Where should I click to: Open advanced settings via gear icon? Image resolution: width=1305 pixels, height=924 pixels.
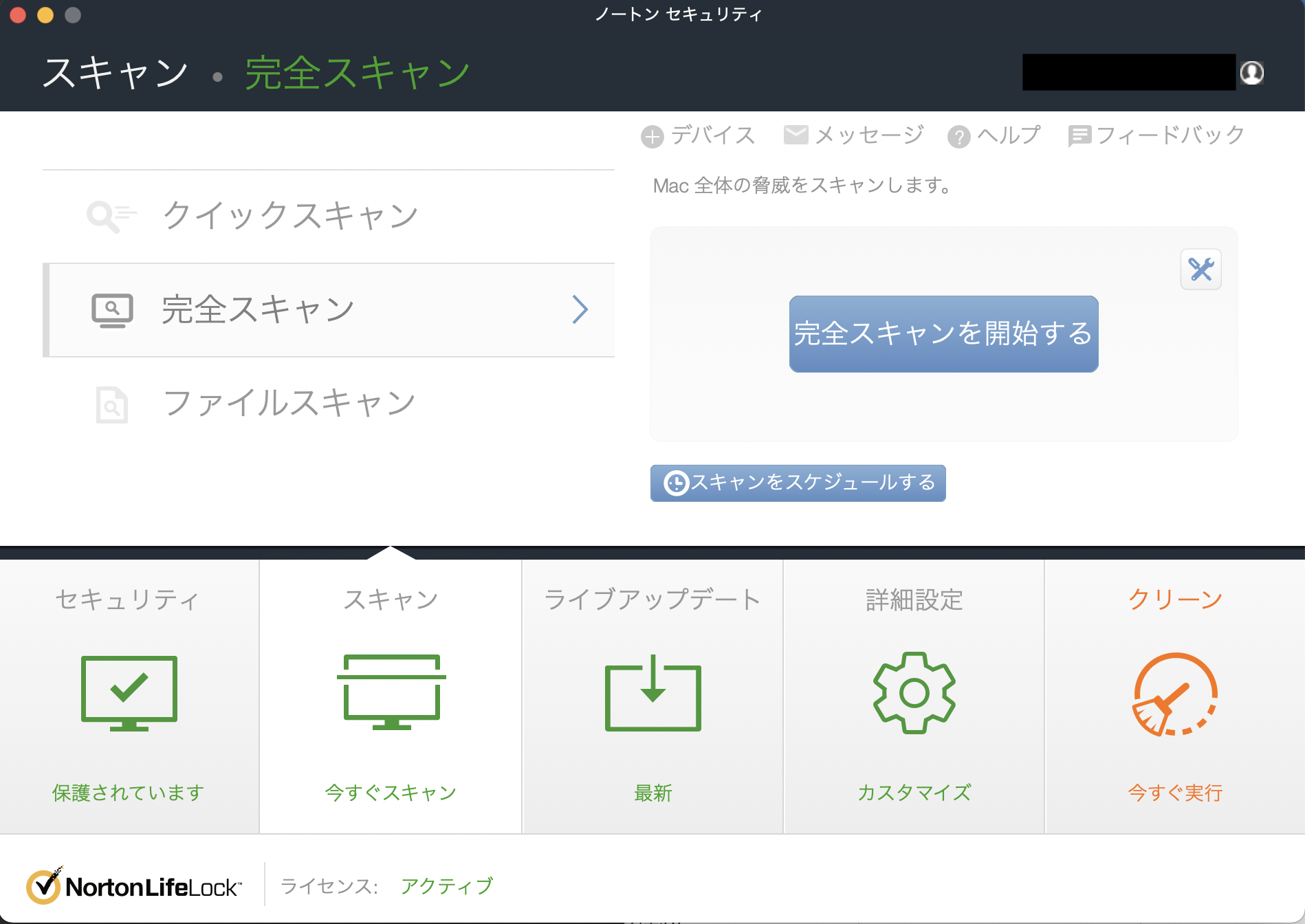click(x=914, y=693)
